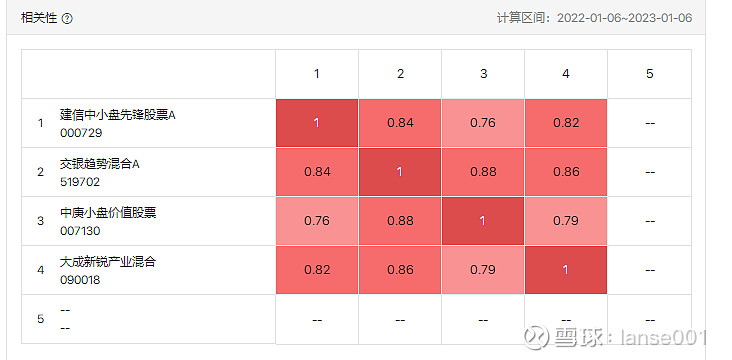Click the 0.82 cell in row 4
Viewport: 732px width, 360px height.
(317, 270)
